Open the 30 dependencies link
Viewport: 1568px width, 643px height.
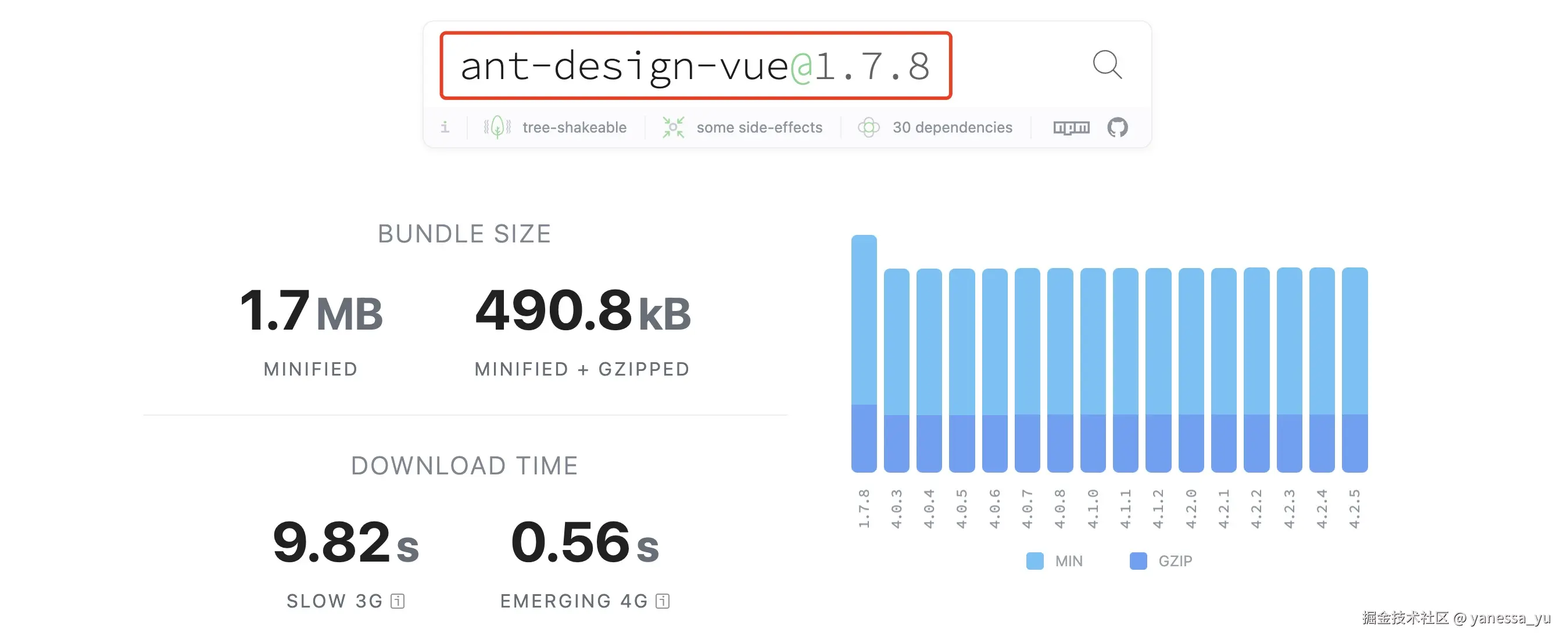pyautogui.click(x=952, y=127)
